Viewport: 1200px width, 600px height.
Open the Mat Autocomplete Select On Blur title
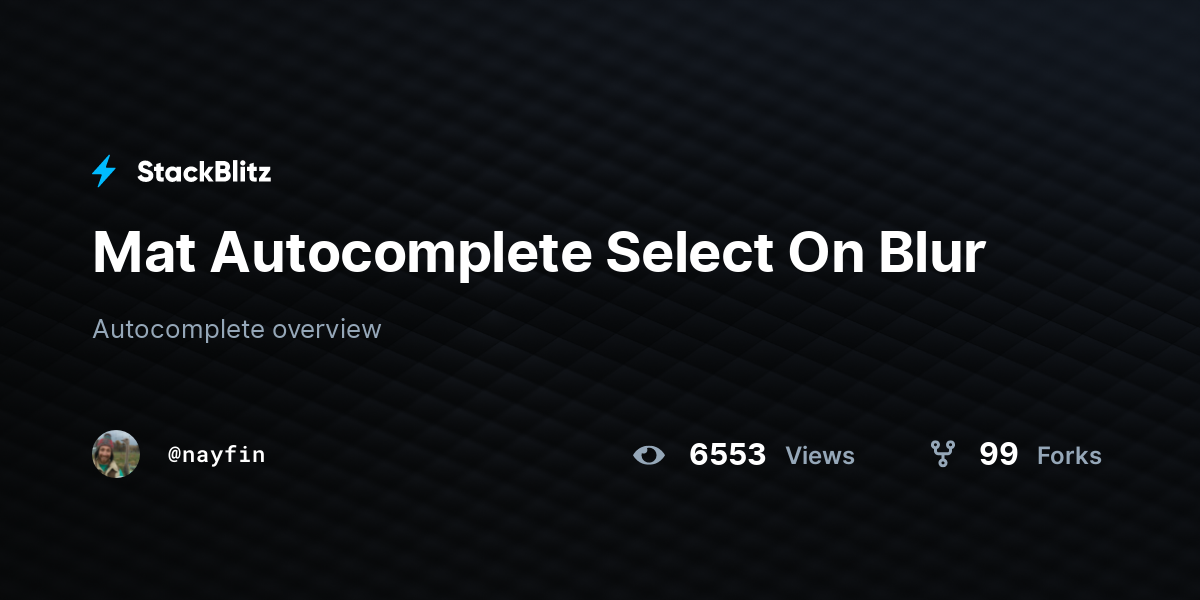click(x=539, y=254)
